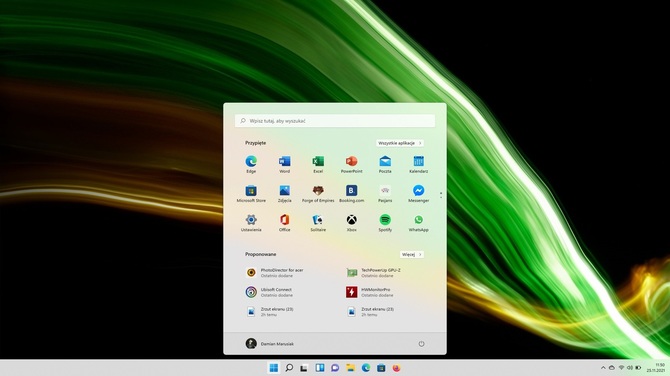Open the Kalendarz app
Screen dimensions: 670x376
click(418, 164)
